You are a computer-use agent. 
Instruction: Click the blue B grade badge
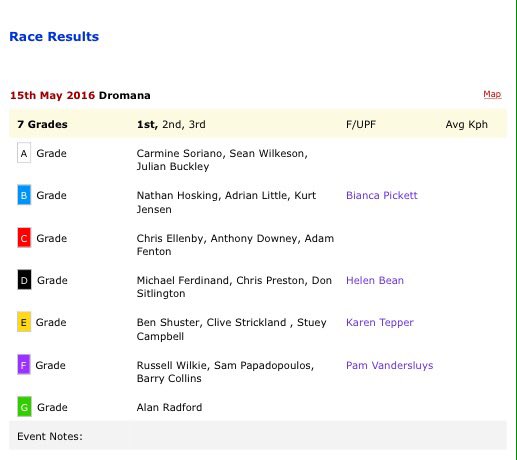(24, 195)
